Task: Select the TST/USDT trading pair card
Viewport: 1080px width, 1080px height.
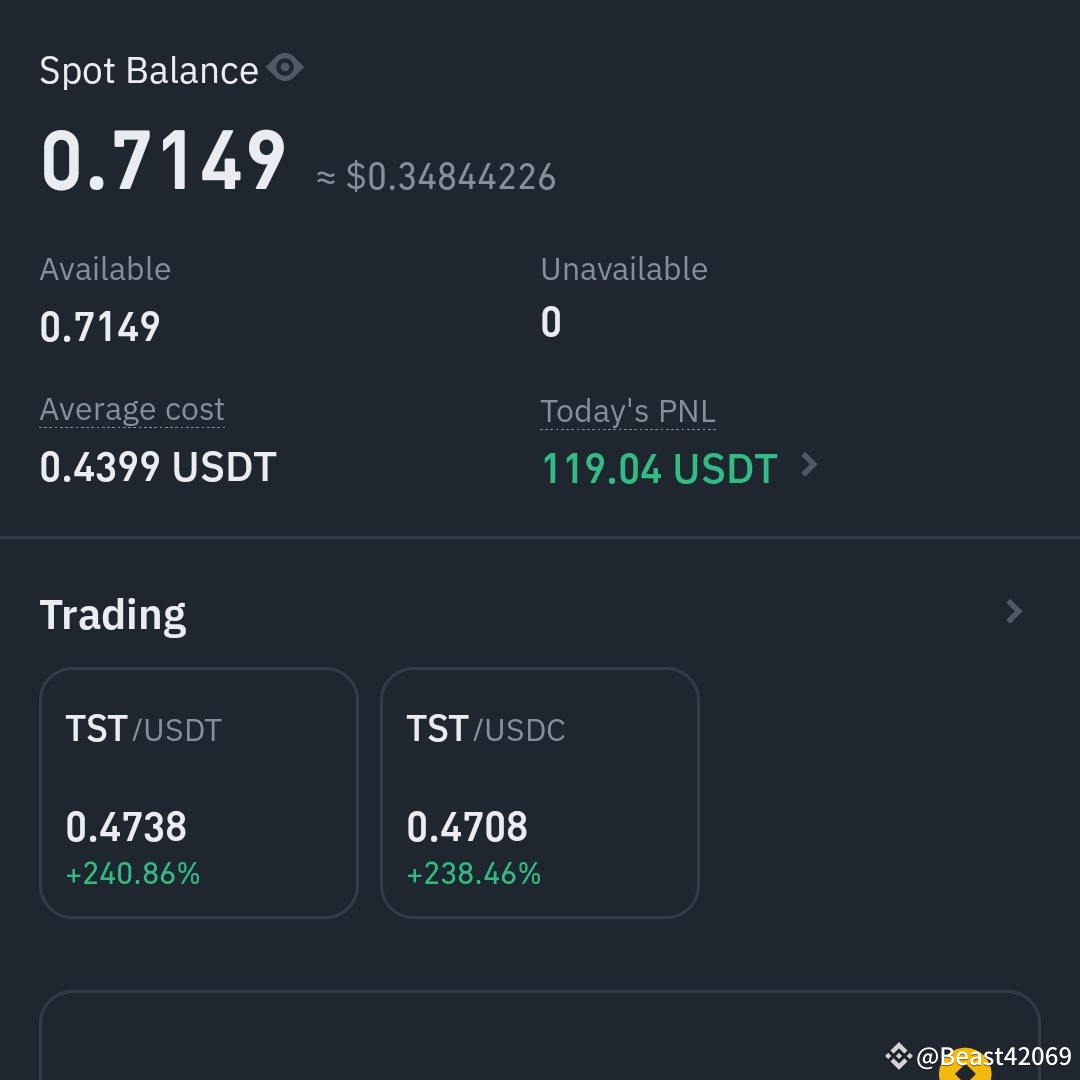Action: 198,792
